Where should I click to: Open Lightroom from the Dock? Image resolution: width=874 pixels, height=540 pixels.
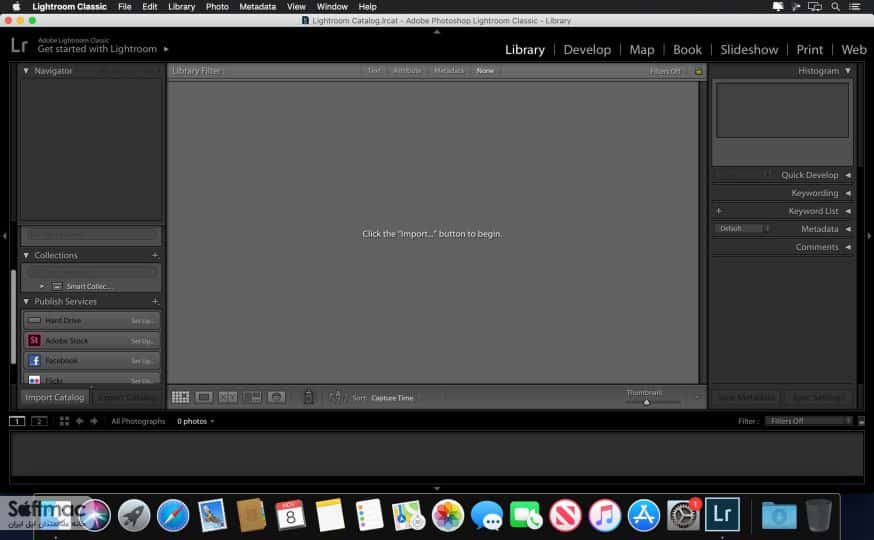[x=722, y=514]
